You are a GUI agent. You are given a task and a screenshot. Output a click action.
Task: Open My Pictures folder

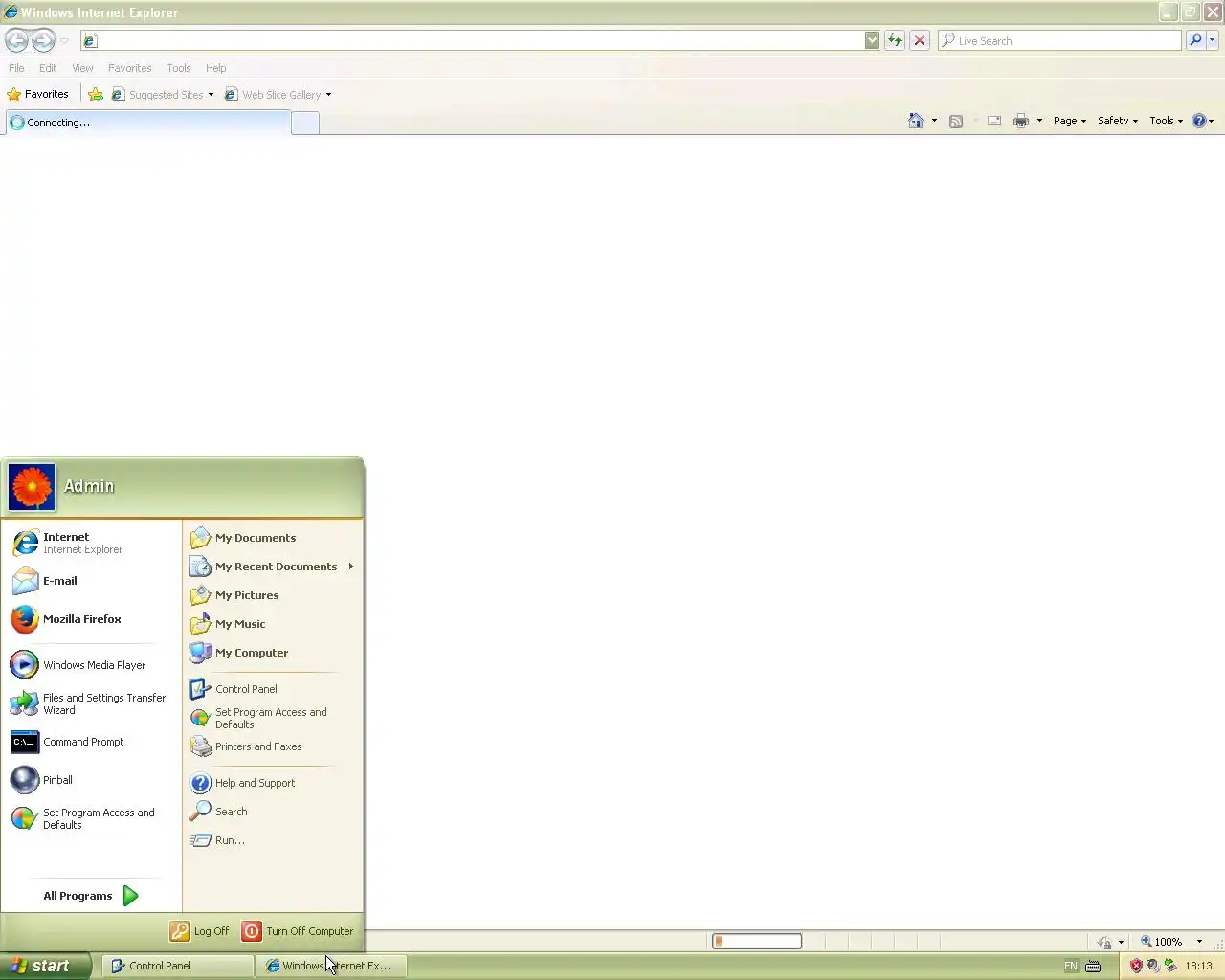tap(273, 595)
